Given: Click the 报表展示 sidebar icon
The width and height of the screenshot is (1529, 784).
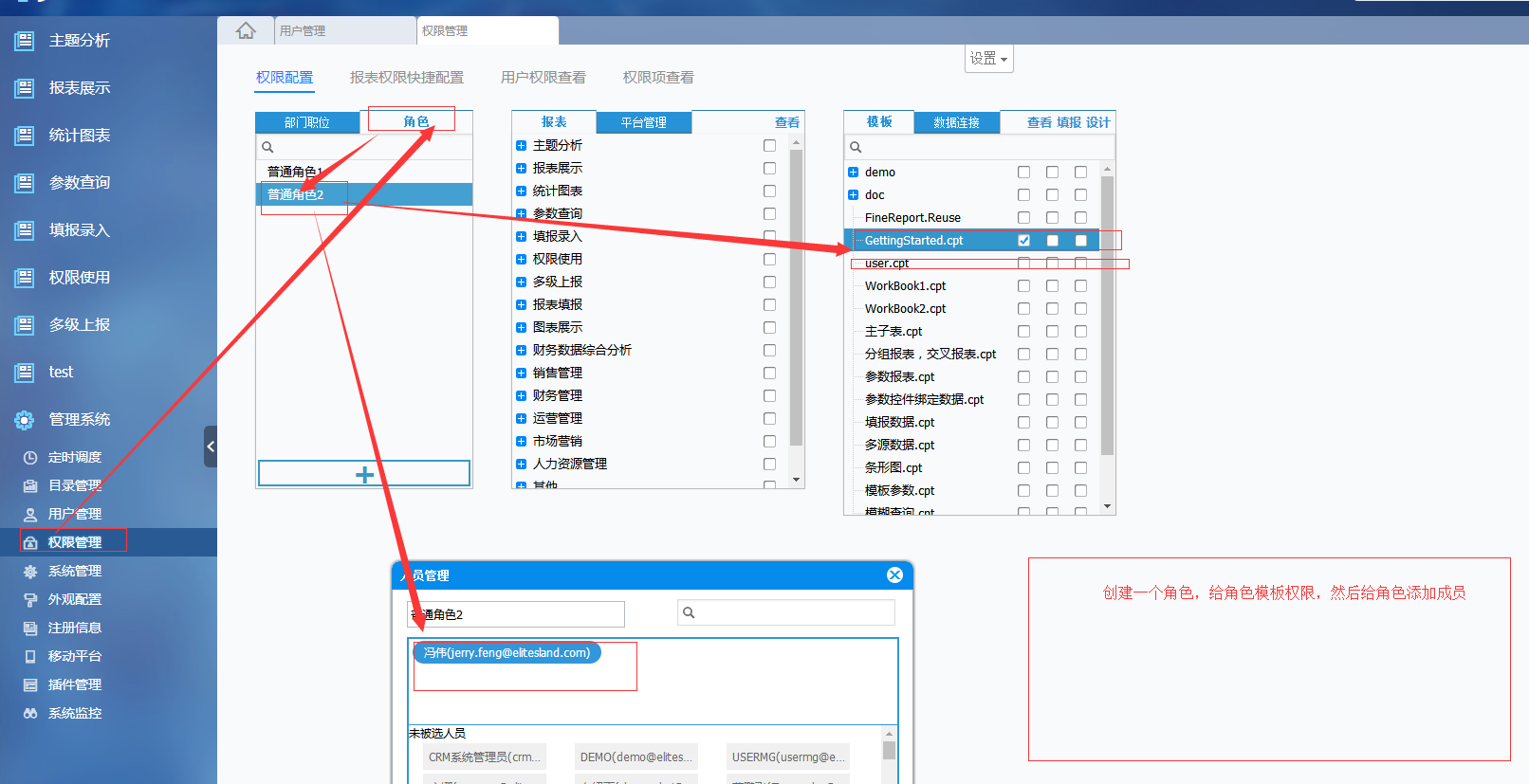Looking at the screenshot, I should point(25,88).
